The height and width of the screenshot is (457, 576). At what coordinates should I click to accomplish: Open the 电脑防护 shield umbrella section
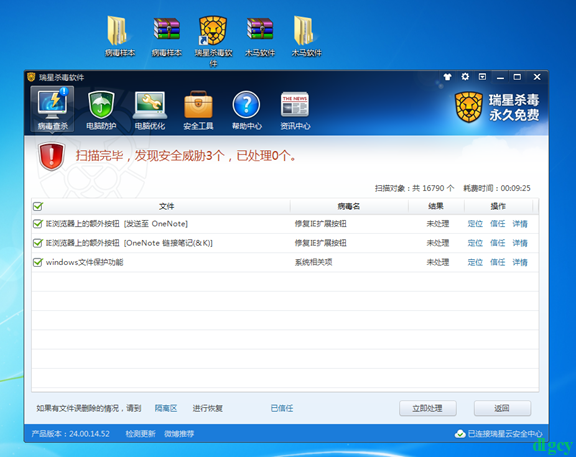click(101, 110)
